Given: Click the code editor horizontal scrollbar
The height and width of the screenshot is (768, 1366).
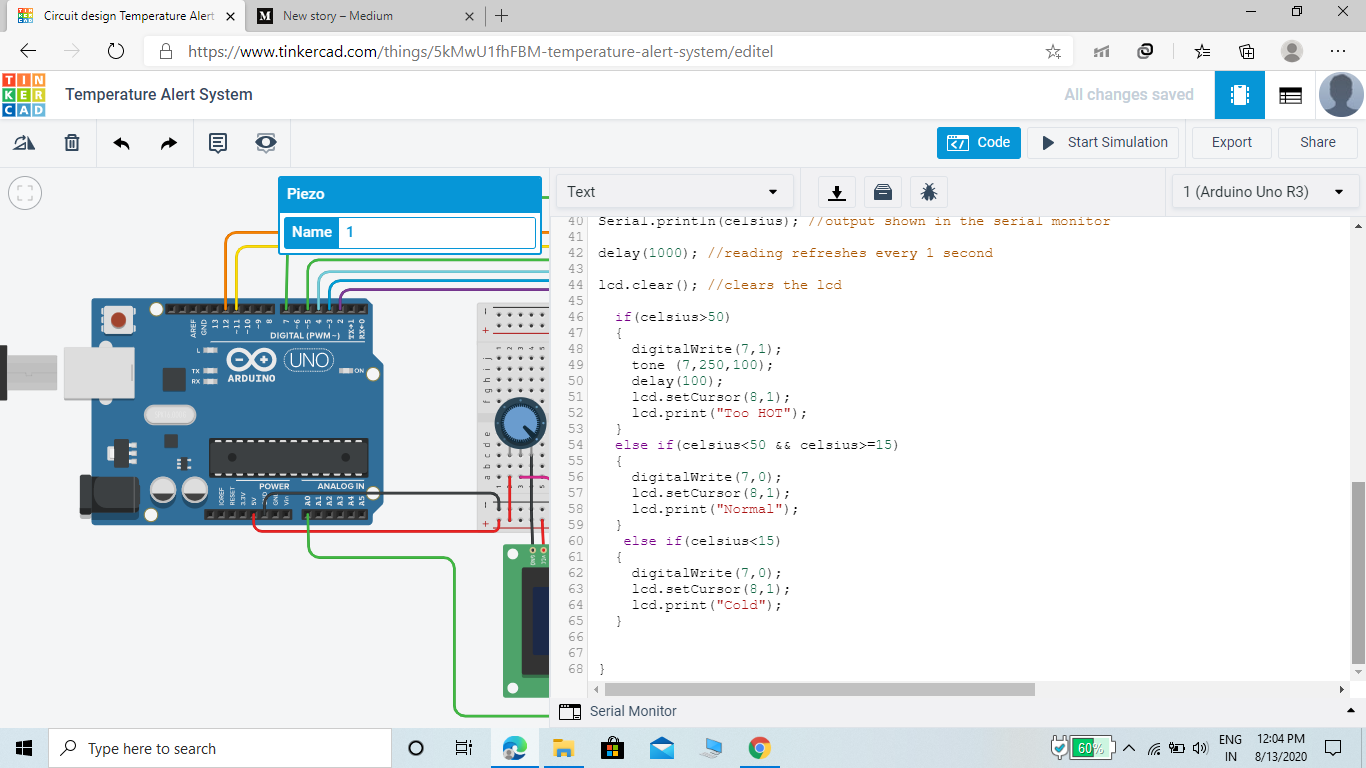Looking at the screenshot, I should point(820,689).
